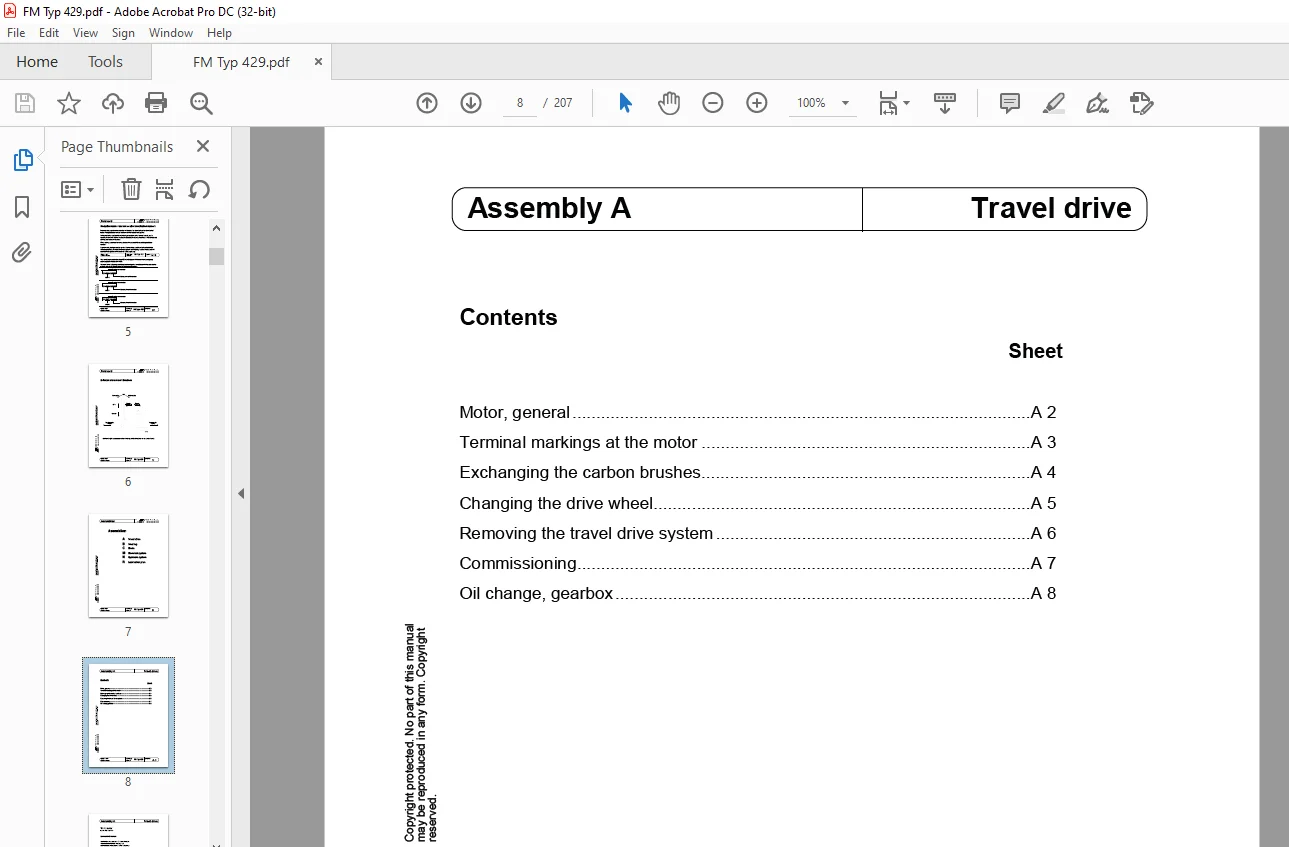
Task: Activate the Hand pan tool
Action: [x=669, y=103]
